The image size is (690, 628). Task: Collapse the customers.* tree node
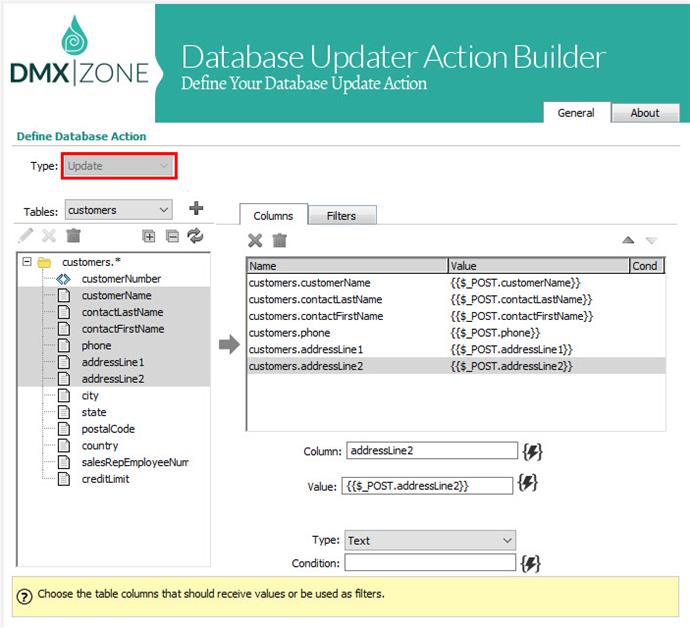coord(27,262)
